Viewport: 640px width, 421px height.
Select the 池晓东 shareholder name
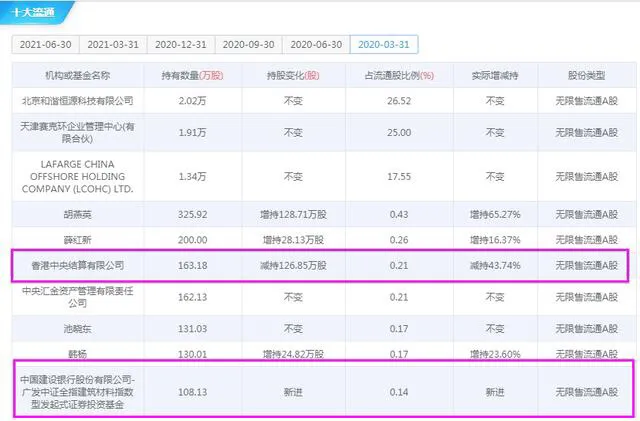pyautogui.click(x=78, y=329)
